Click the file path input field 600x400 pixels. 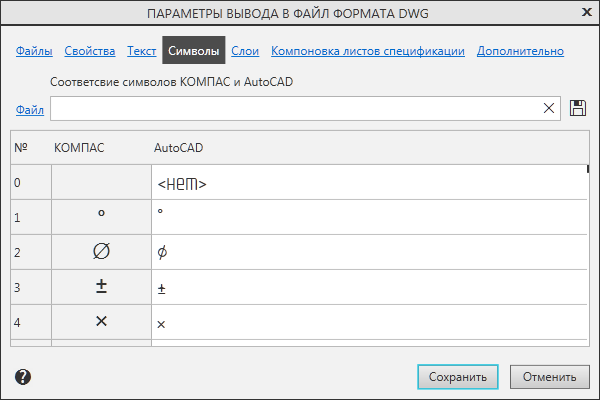(295, 108)
